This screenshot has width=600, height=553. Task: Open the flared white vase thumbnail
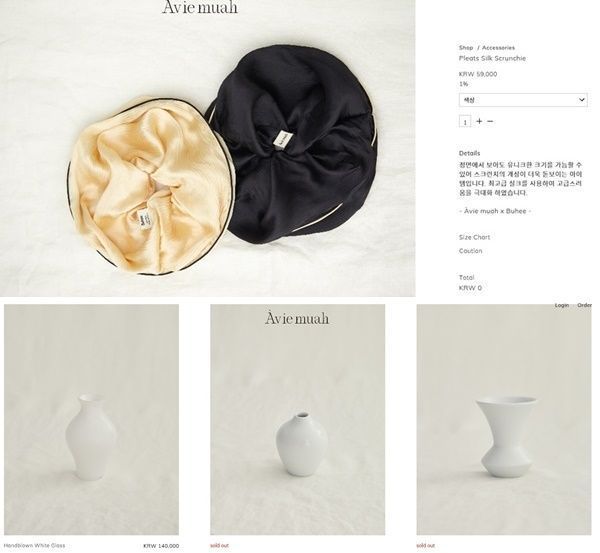pos(504,419)
